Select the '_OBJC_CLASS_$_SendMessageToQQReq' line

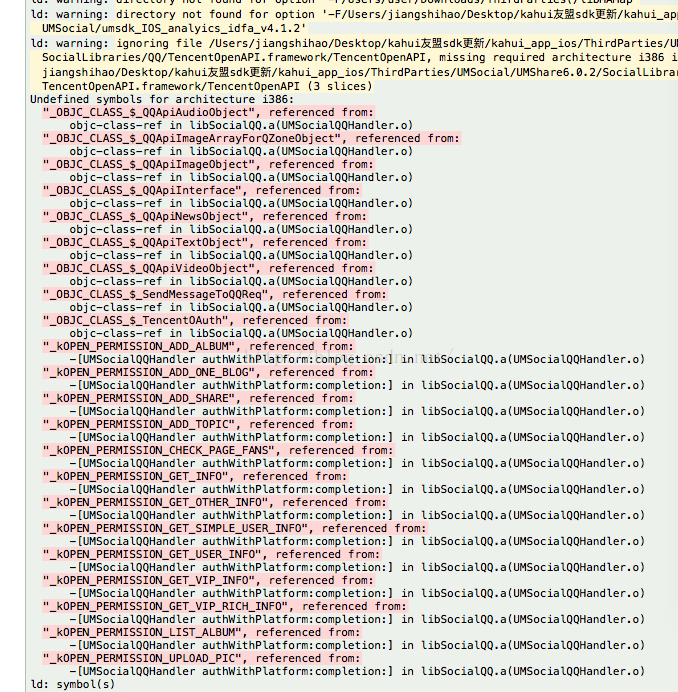click(x=215, y=295)
